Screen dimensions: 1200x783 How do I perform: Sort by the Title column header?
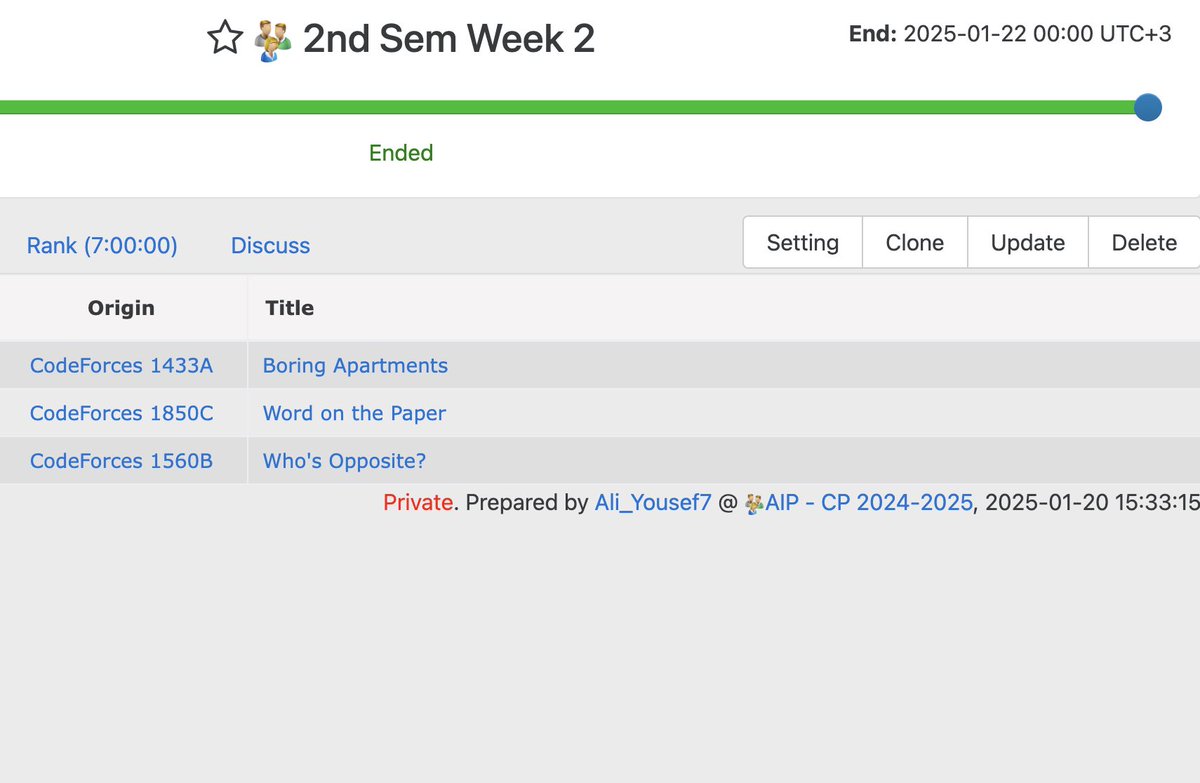click(290, 308)
